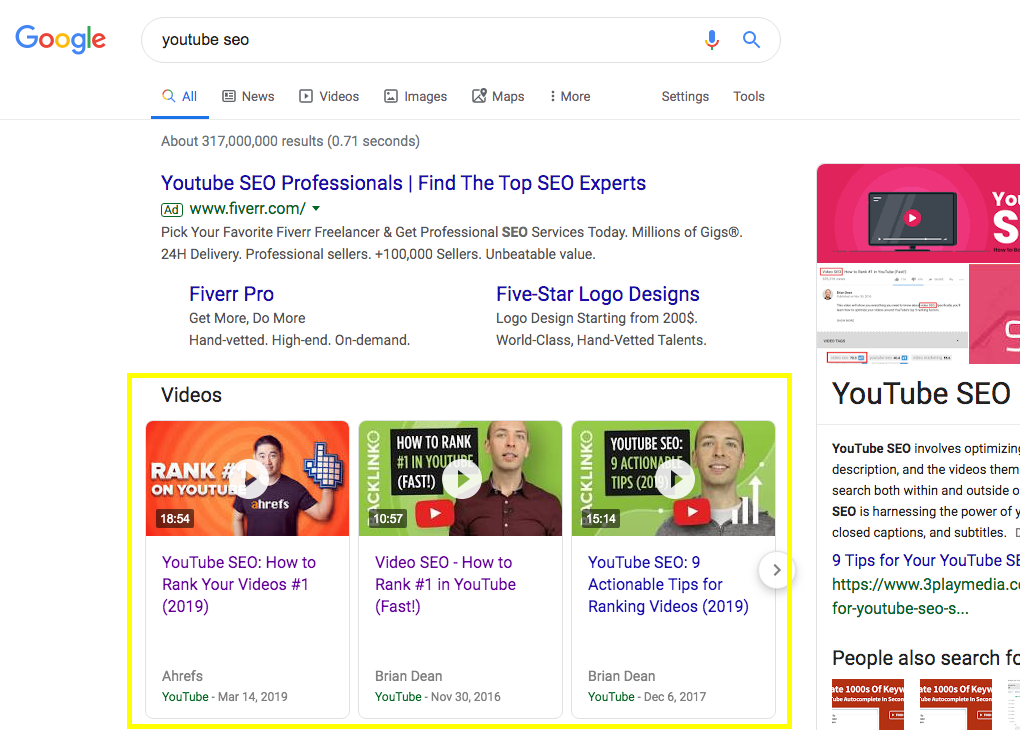
Task: Click the results count text About 317,000,000 results
Action: click(x=290, y=141)
